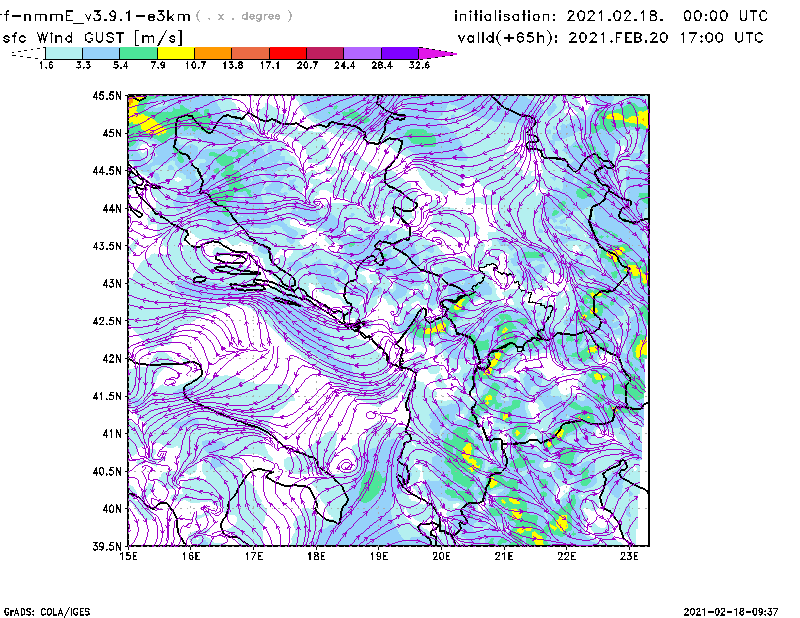800x618 pixels.
Task: Click the 17E longitude label
Action: 254,556
